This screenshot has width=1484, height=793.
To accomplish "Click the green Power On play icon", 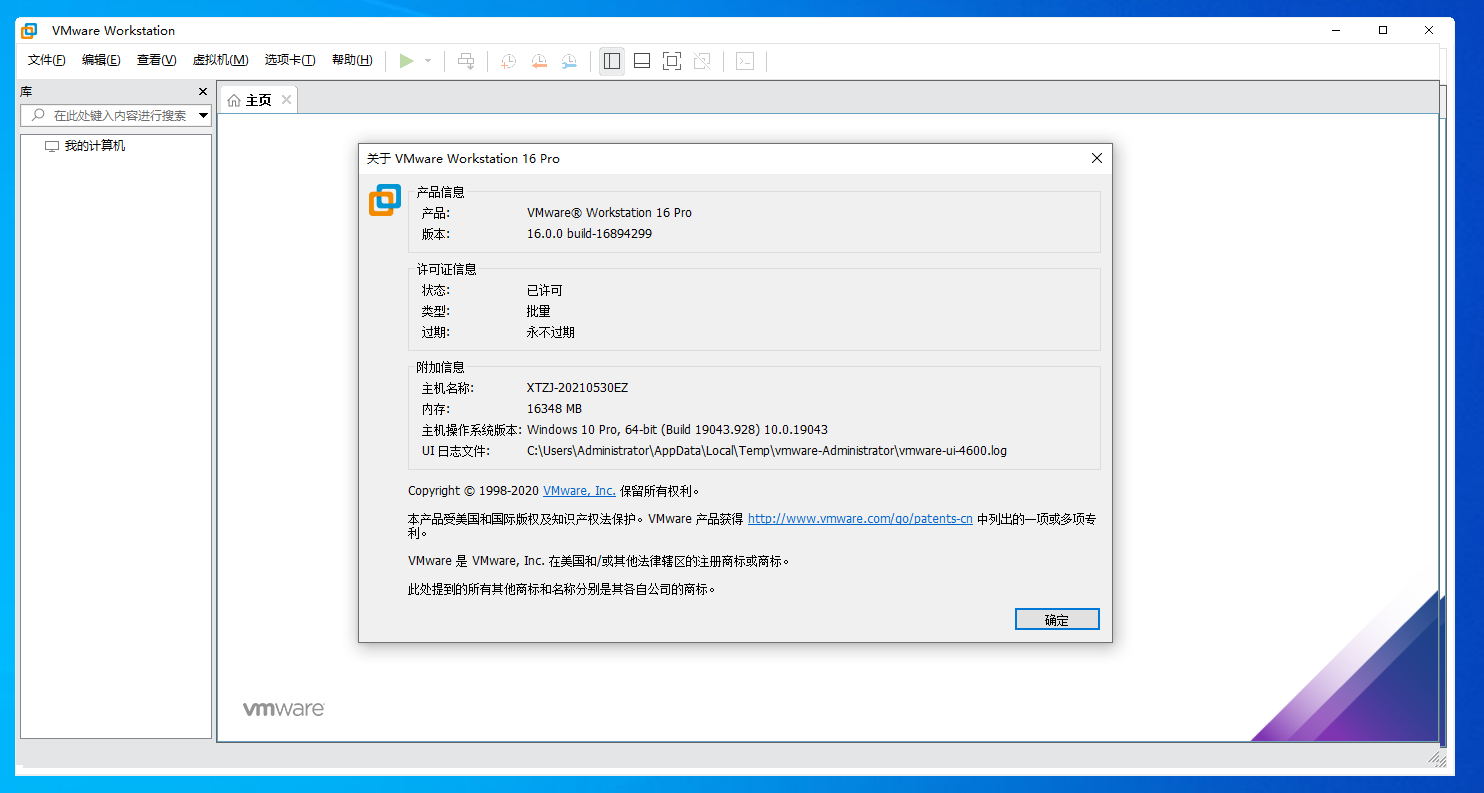I will click(406, 61).
